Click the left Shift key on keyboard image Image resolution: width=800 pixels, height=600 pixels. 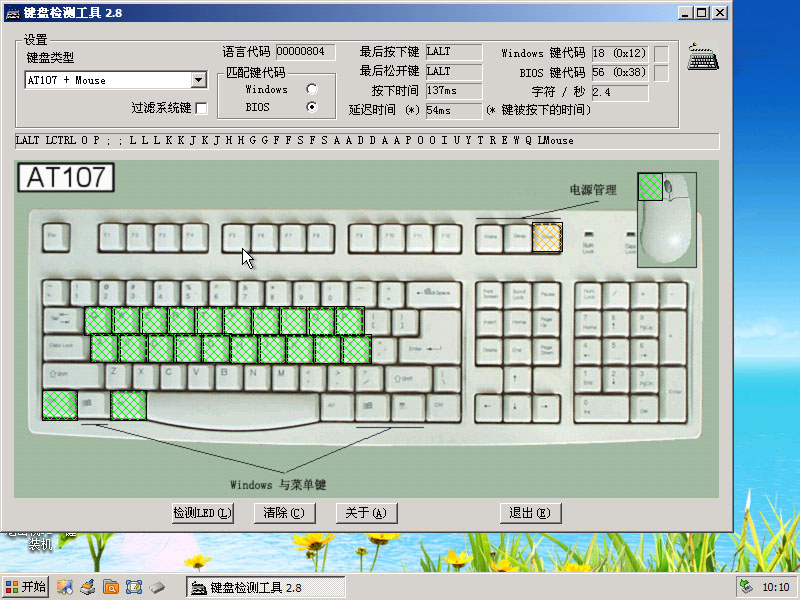coord(72,376)
